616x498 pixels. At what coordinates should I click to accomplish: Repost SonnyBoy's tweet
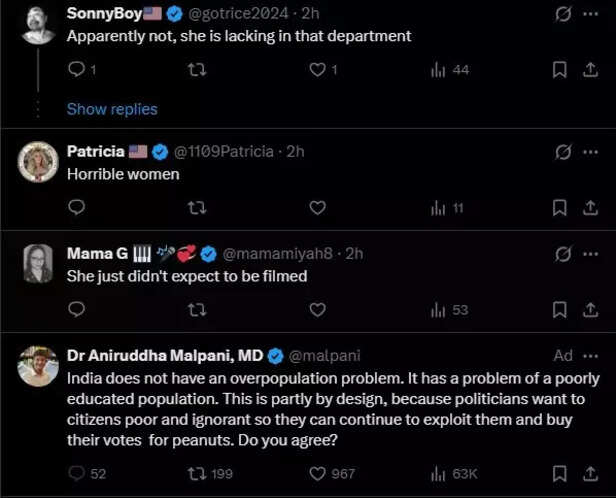pyautogui.click(x=197, y=70)
